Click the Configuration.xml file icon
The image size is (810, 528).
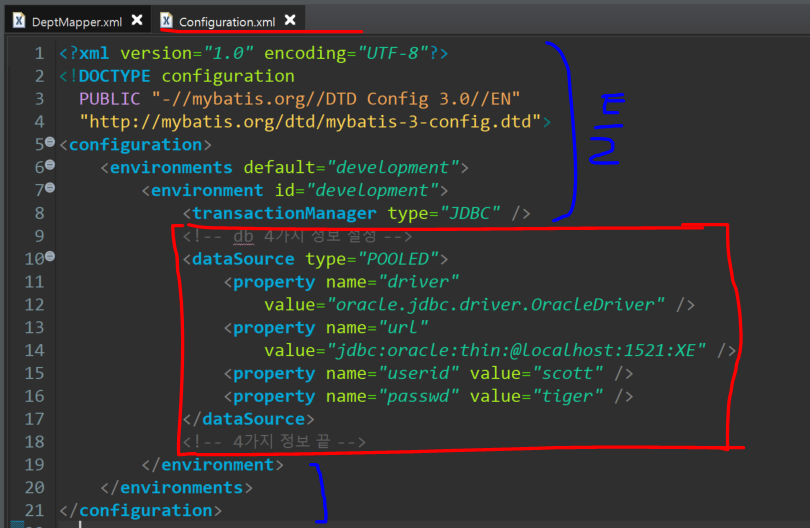click(166, 21)
